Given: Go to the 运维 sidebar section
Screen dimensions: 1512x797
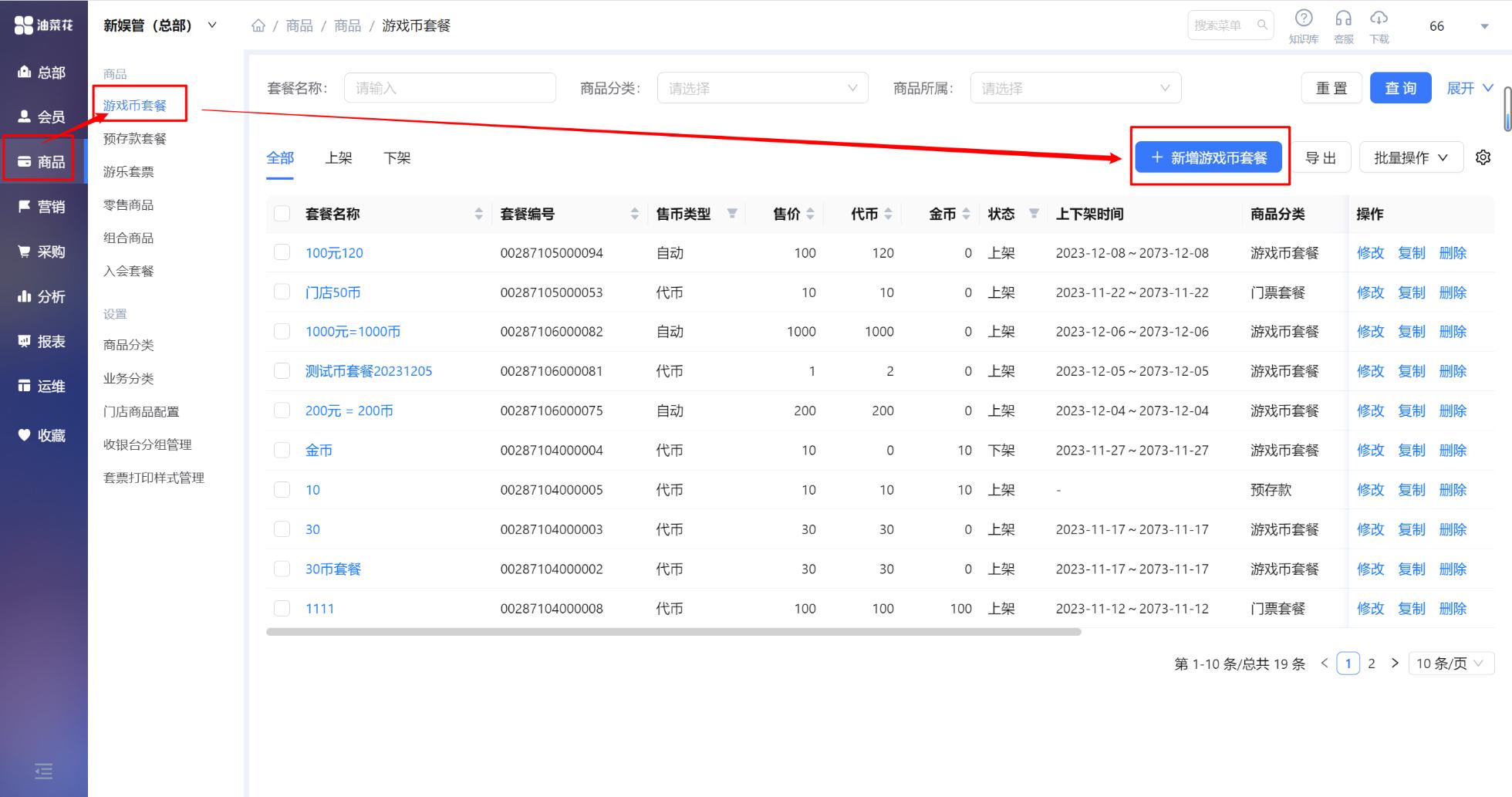Looking at the screenshot, I should pos(42,386).
